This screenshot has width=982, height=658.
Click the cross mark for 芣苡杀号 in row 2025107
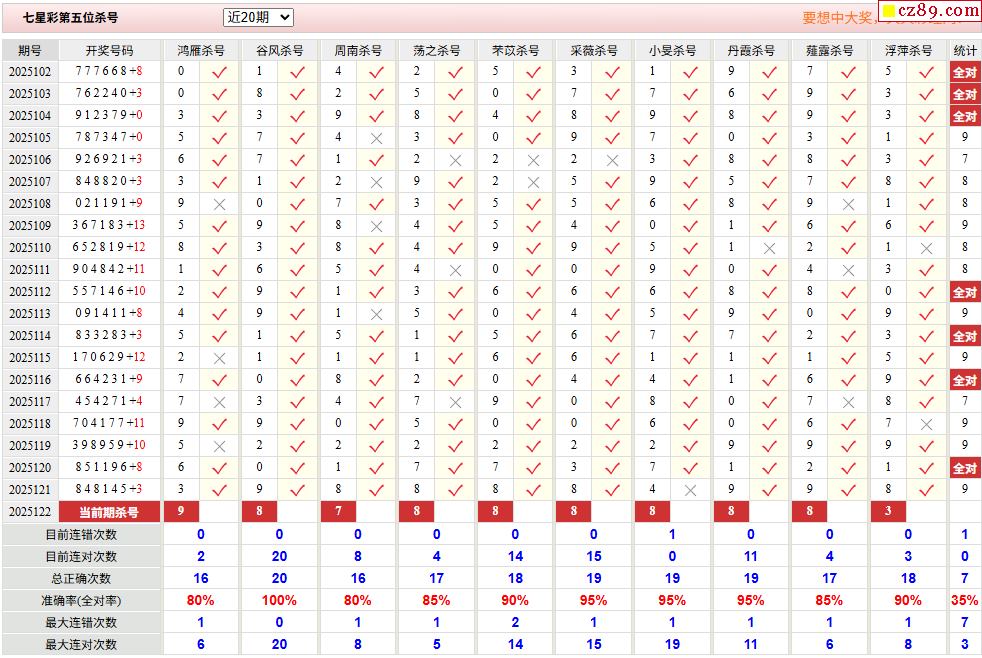534,182
